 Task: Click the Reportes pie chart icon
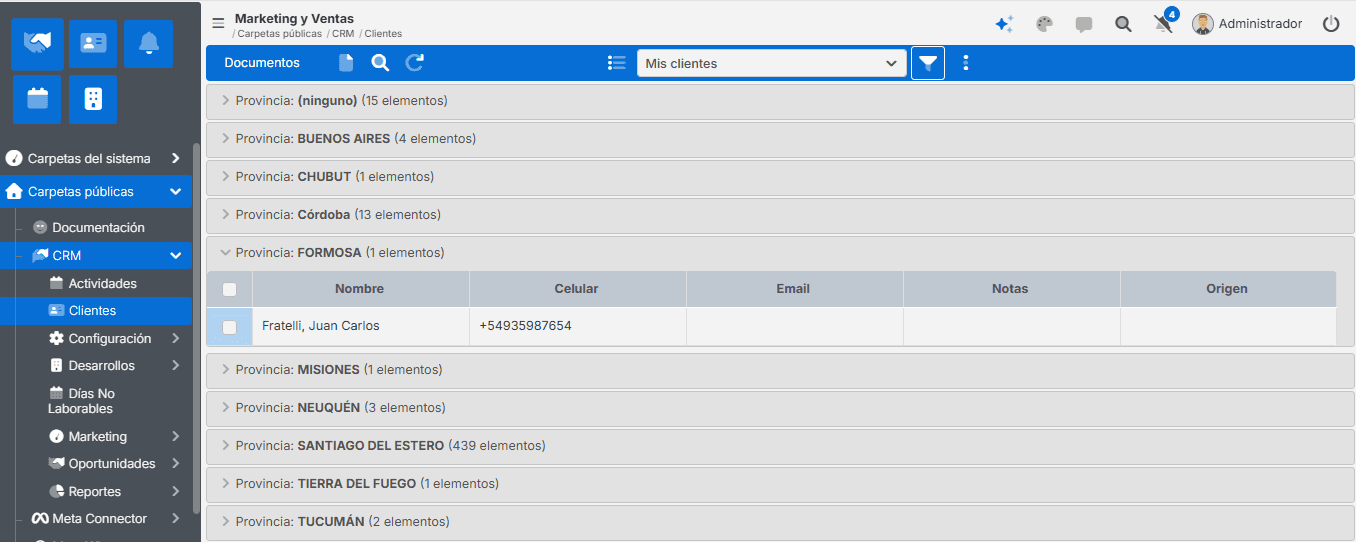pyautogui.click(x=57, y=492)
